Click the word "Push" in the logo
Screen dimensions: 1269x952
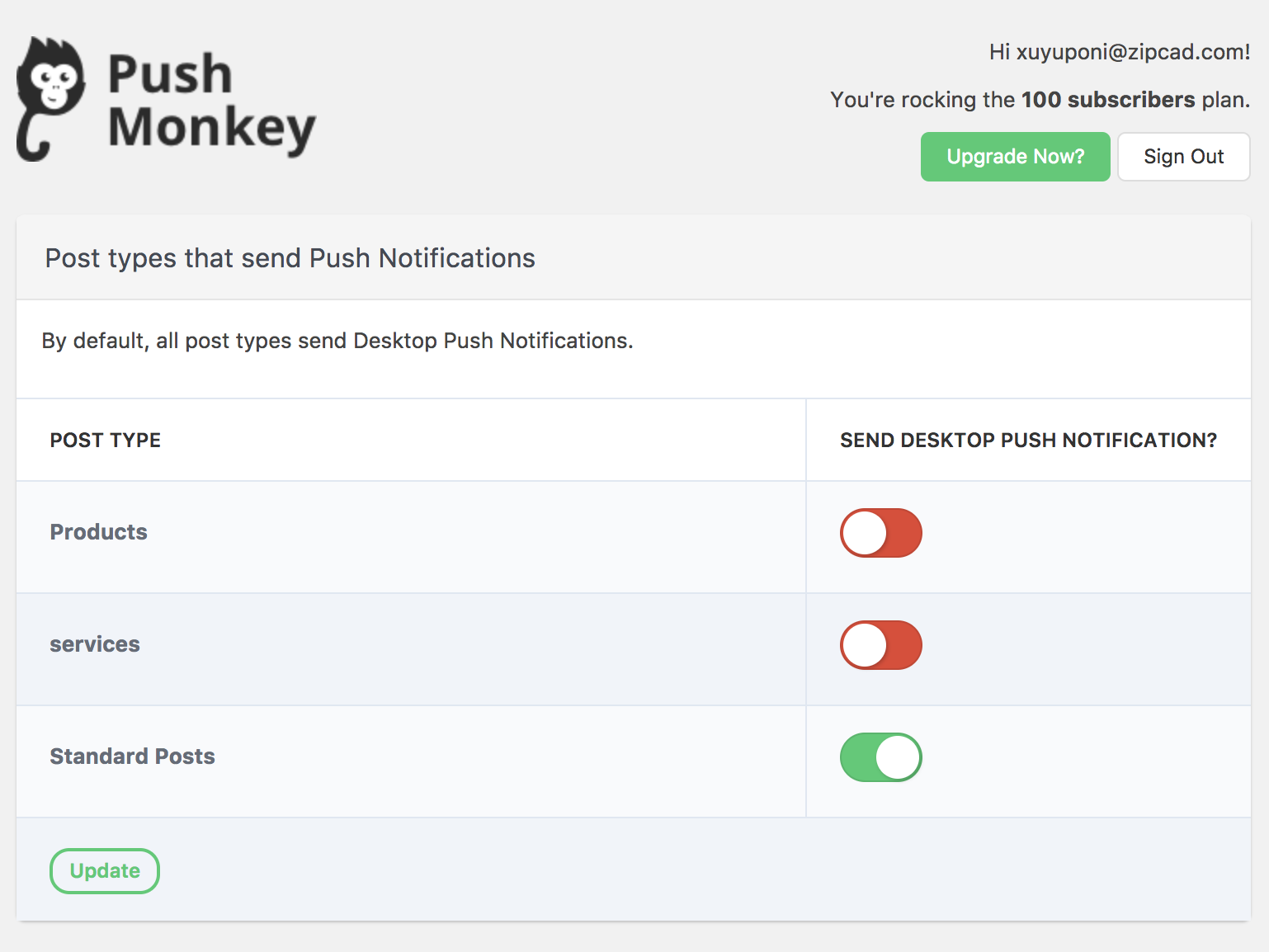[x=170, y=74]
